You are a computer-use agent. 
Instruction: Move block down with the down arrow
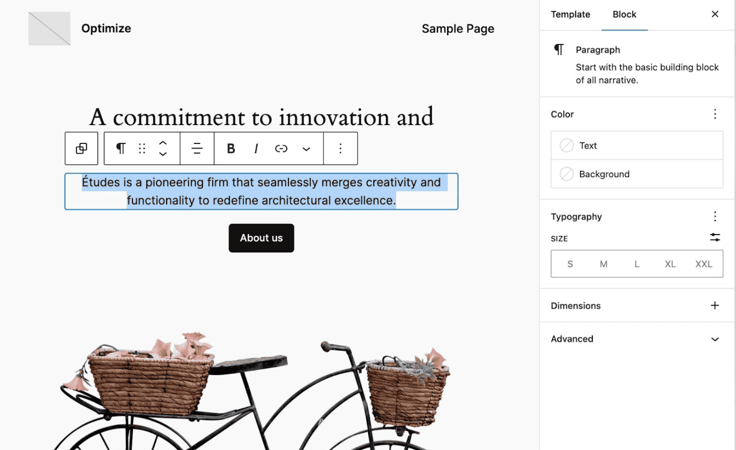[163, 154]
